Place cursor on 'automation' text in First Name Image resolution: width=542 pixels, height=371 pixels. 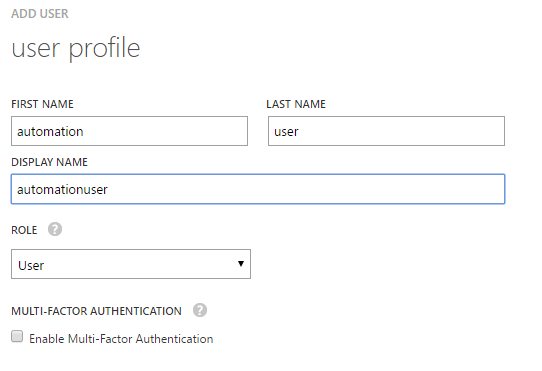tap(50, 132)
